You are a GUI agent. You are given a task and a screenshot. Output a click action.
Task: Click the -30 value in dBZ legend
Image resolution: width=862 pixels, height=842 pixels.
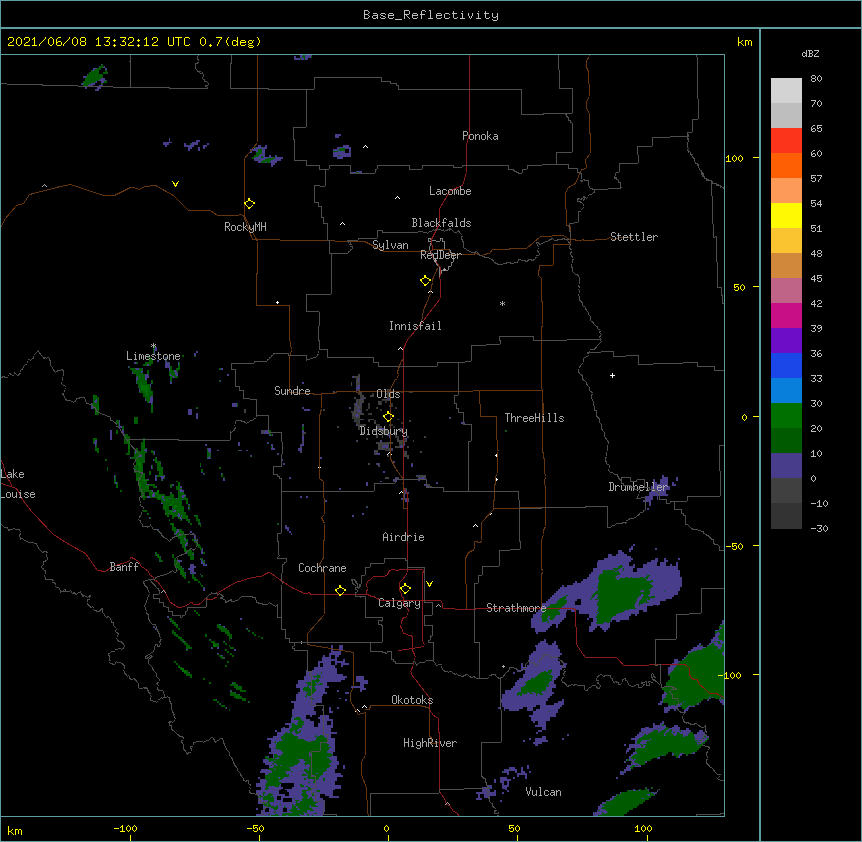point(819,529)
